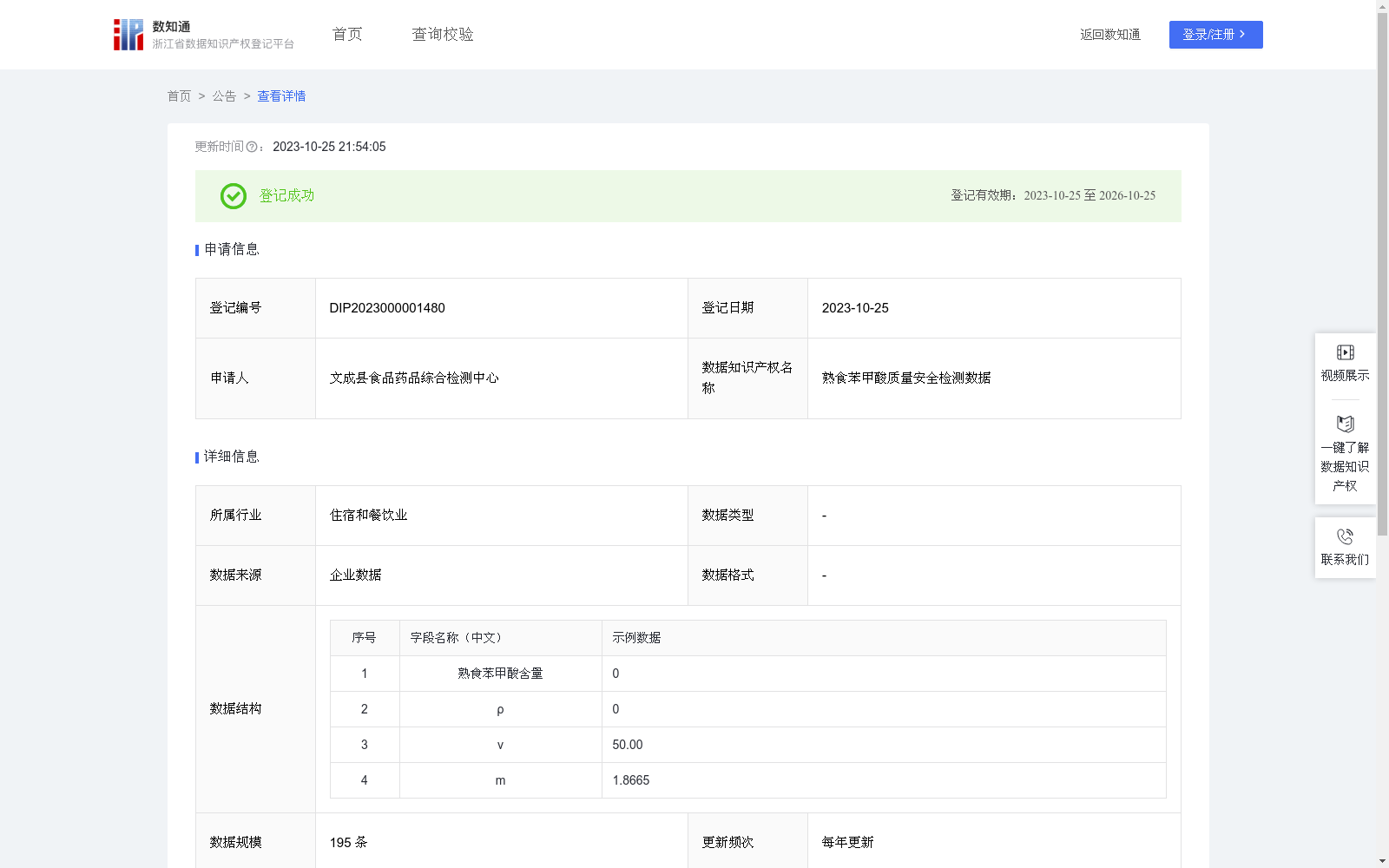Screen dimensions: 1389x868
Task: Click the data scale 195 条
Action: point(348,843)
